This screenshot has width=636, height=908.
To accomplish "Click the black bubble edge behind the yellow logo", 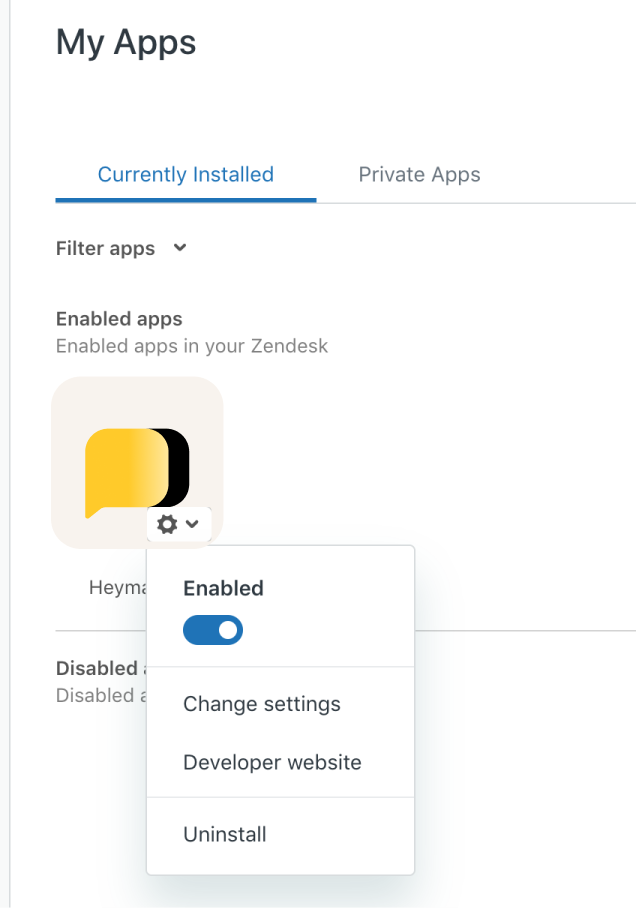I will click(180, 466).
